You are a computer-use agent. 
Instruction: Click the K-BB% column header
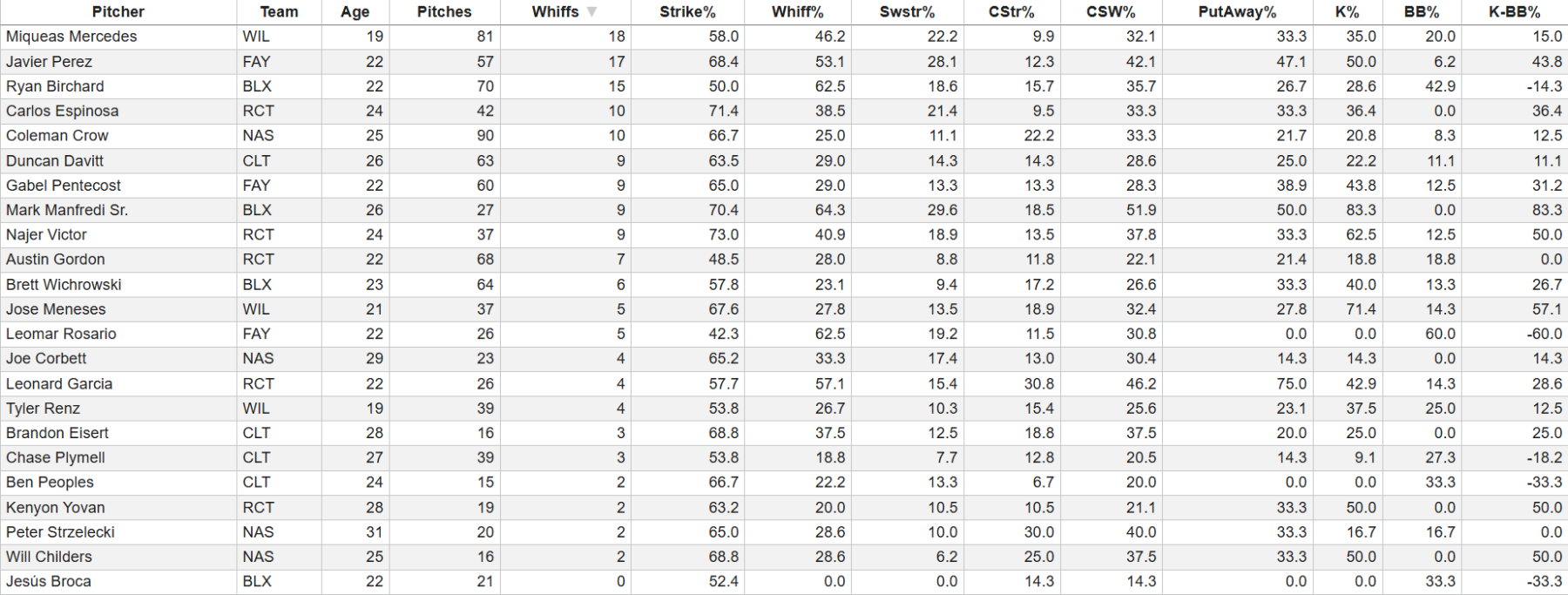click(x=1514, y=12)
